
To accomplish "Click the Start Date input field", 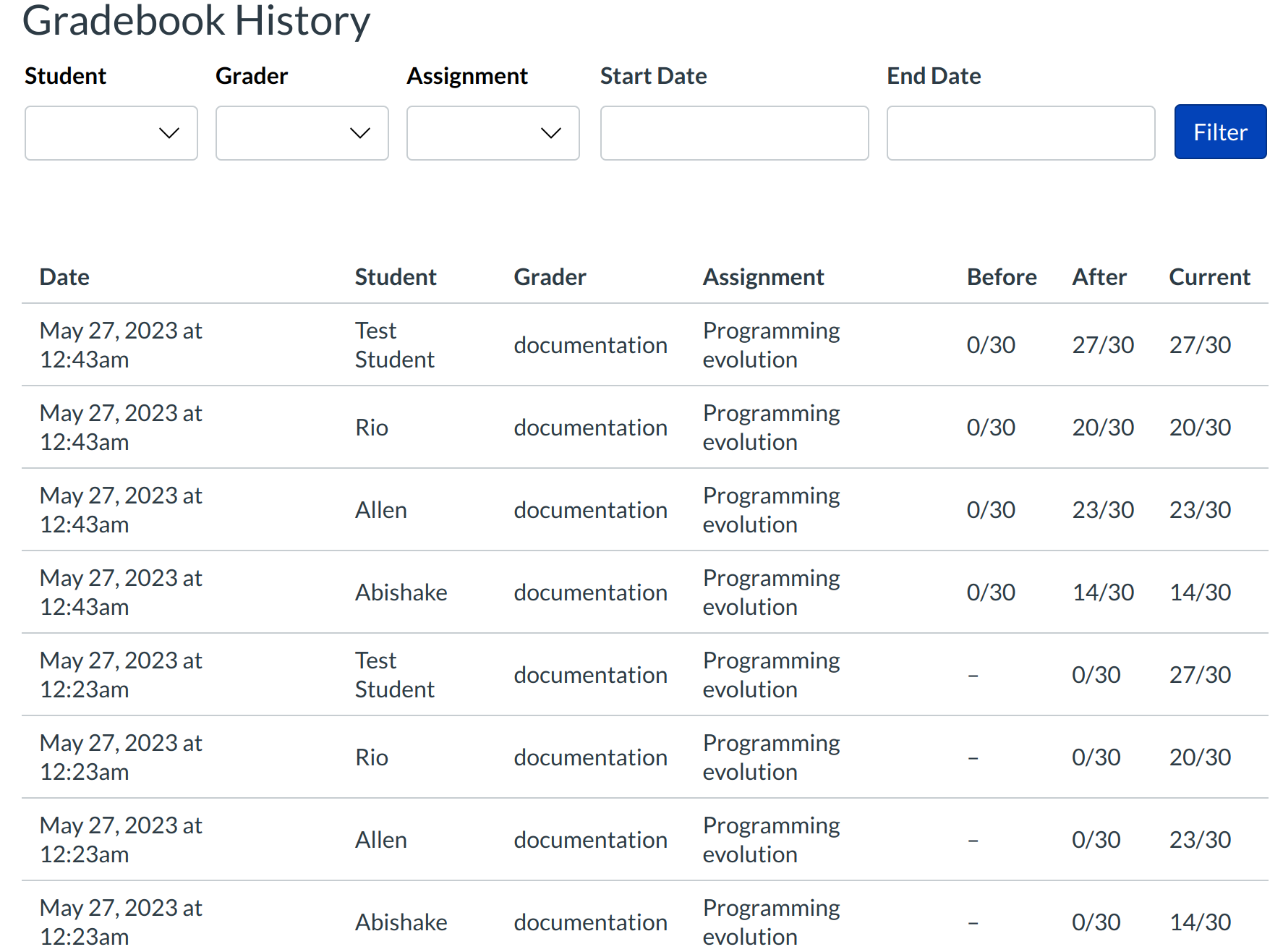I will pos(733,133).
